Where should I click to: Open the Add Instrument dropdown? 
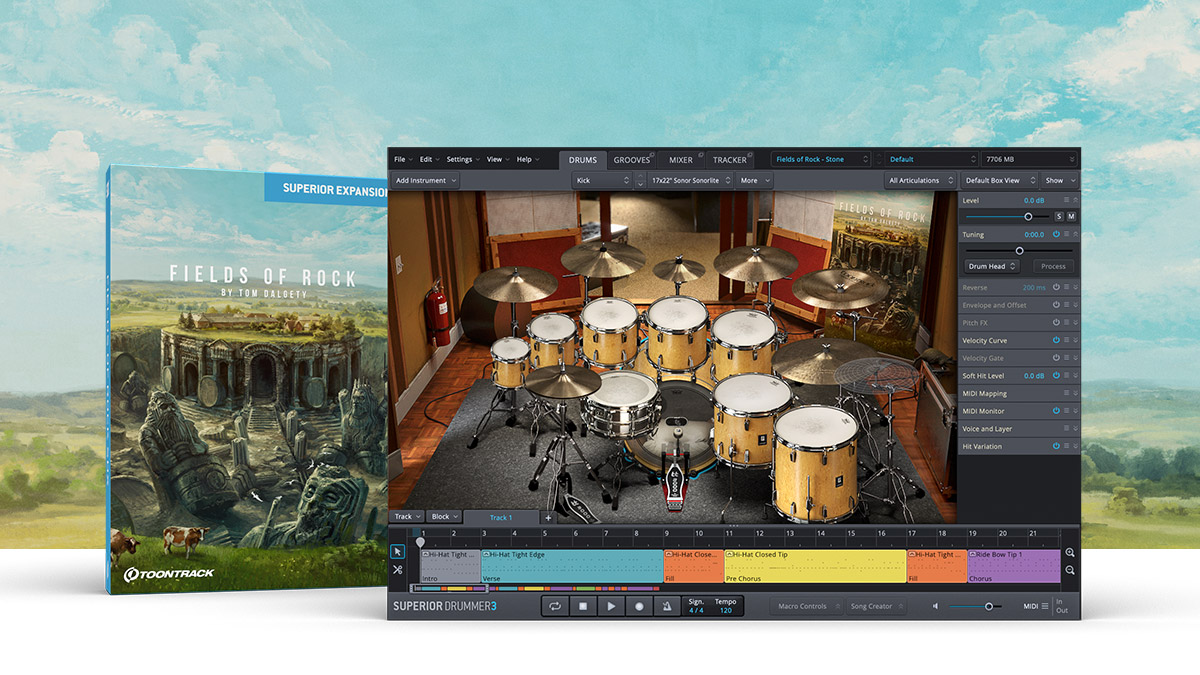(x=426, y=181)
